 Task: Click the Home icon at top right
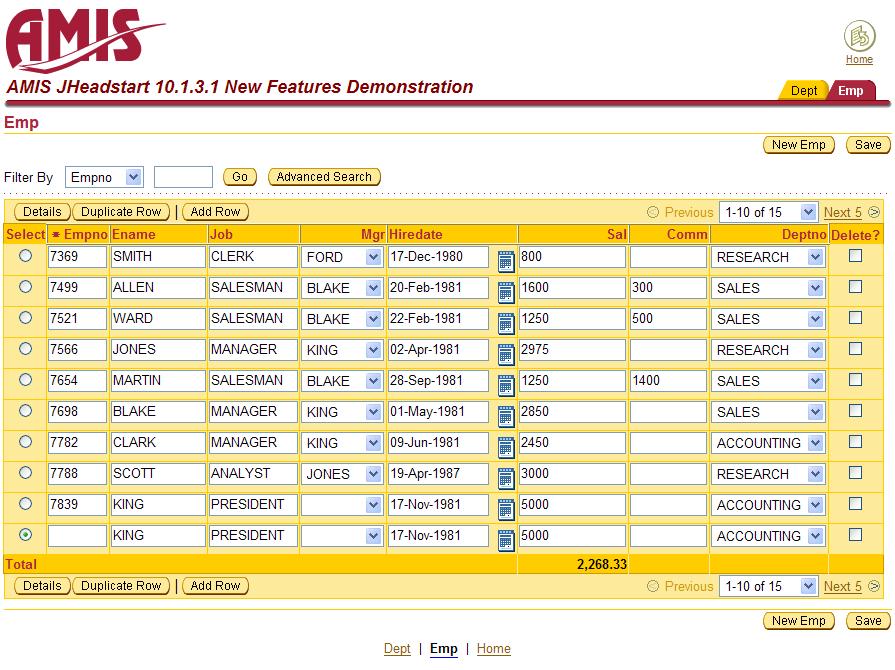(x=859, y=37)
